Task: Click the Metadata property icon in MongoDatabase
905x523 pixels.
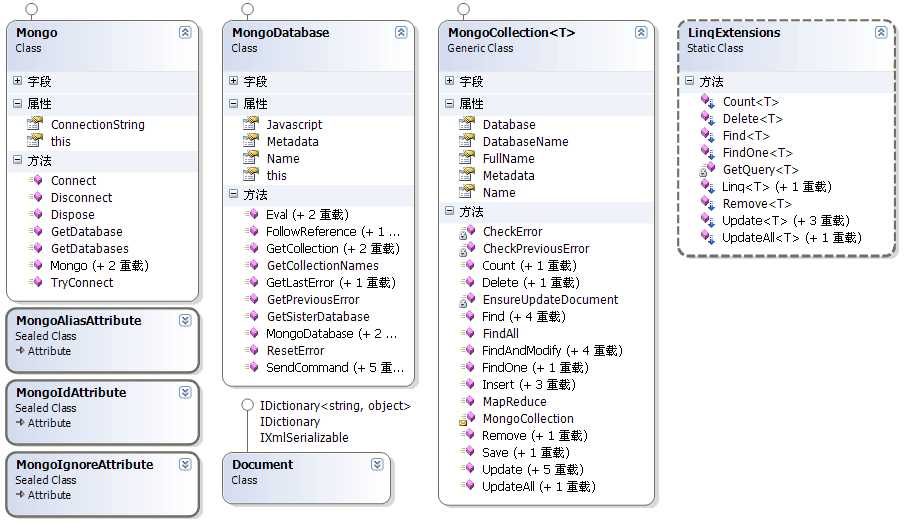Action: click(x=251, y=141)
